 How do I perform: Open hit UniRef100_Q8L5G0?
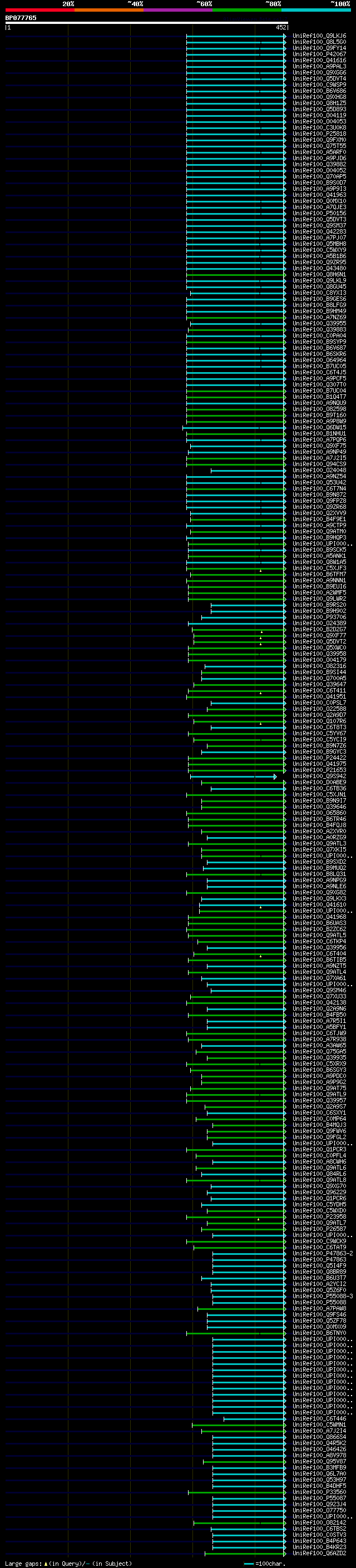[319, 42]
